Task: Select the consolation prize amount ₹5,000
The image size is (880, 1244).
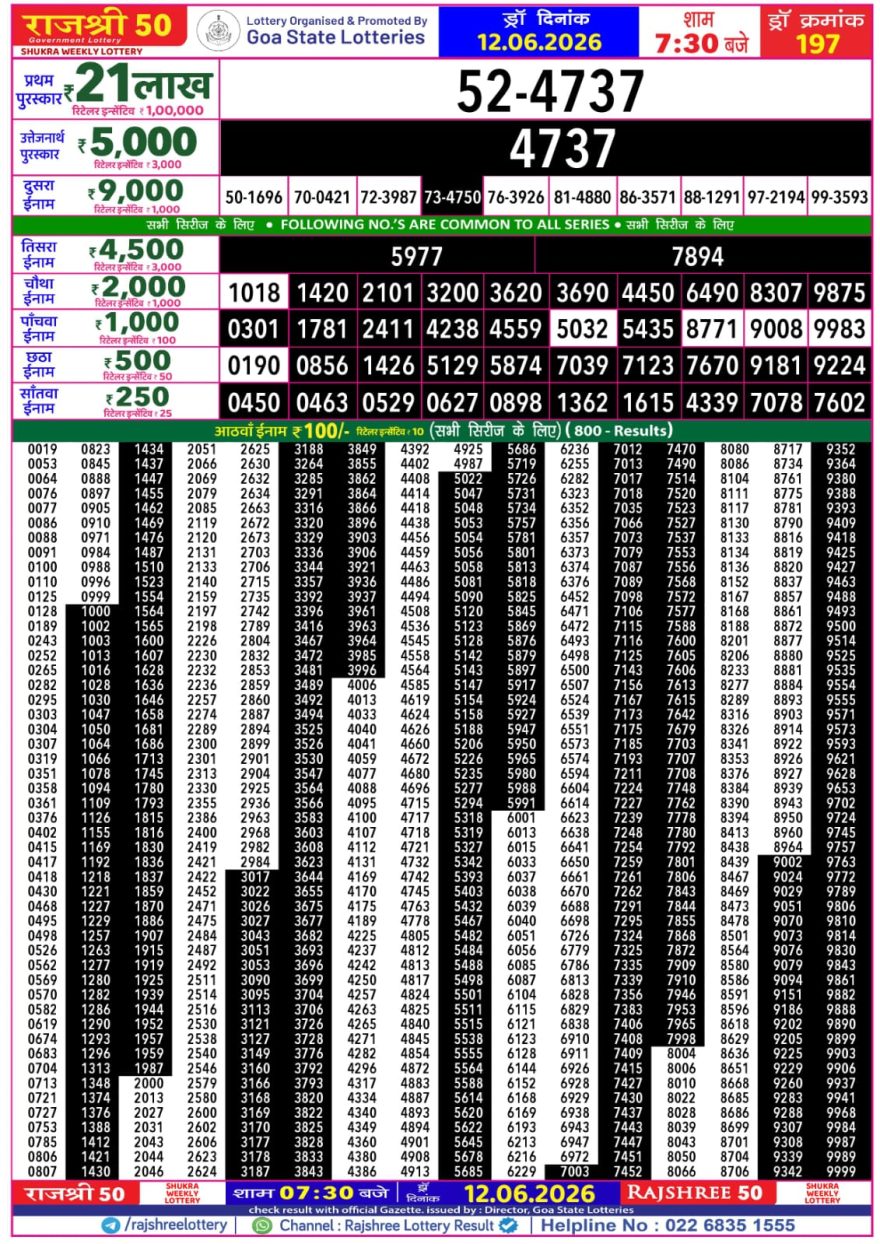Action: click(x=138, y=142)
